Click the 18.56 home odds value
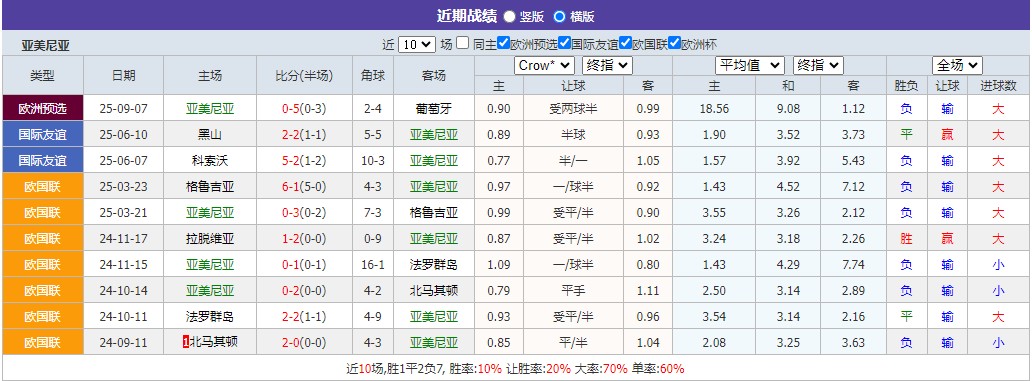 click(x=714, y=109)
